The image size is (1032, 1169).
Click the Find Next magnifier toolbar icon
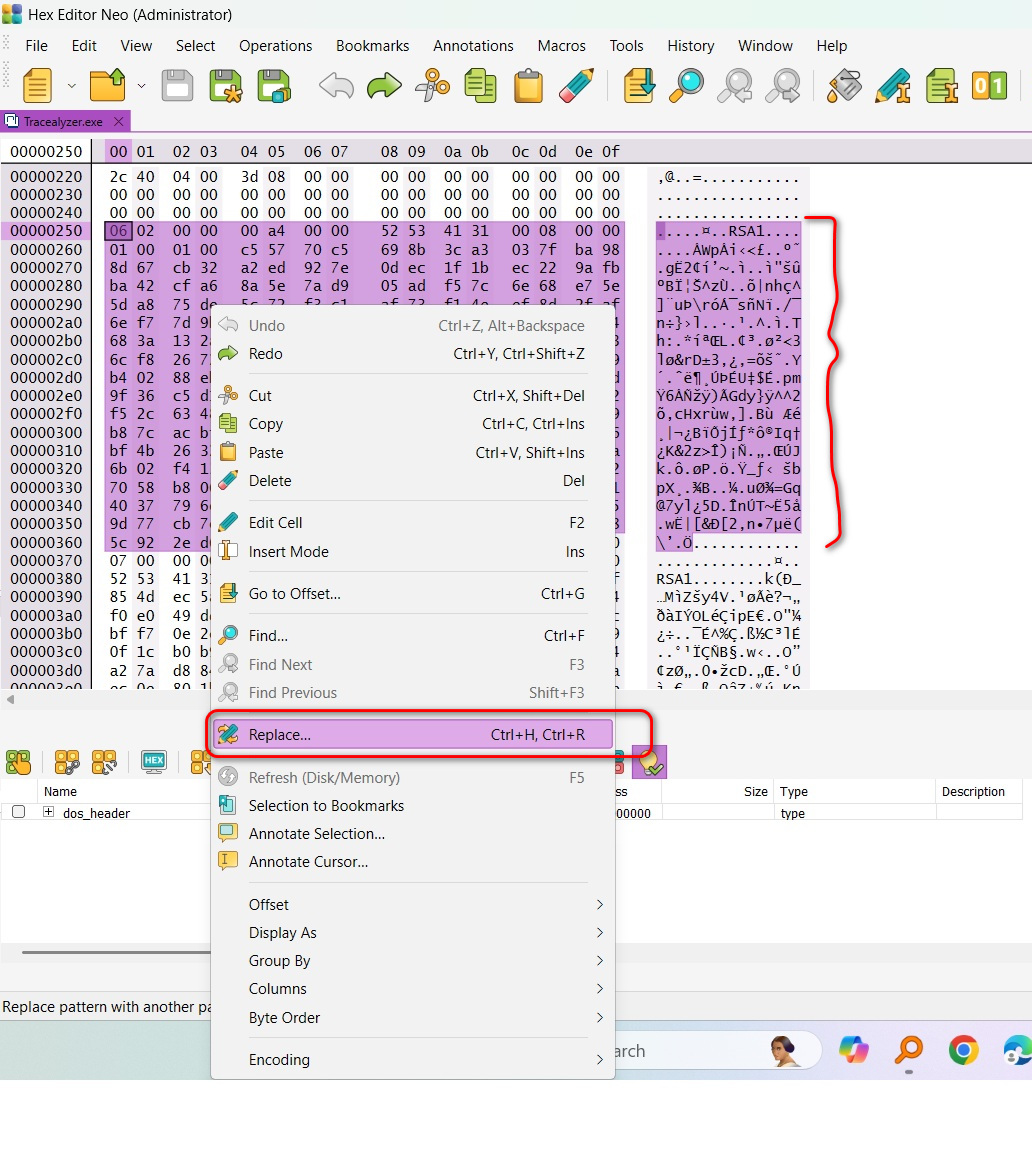click(783, 86)
